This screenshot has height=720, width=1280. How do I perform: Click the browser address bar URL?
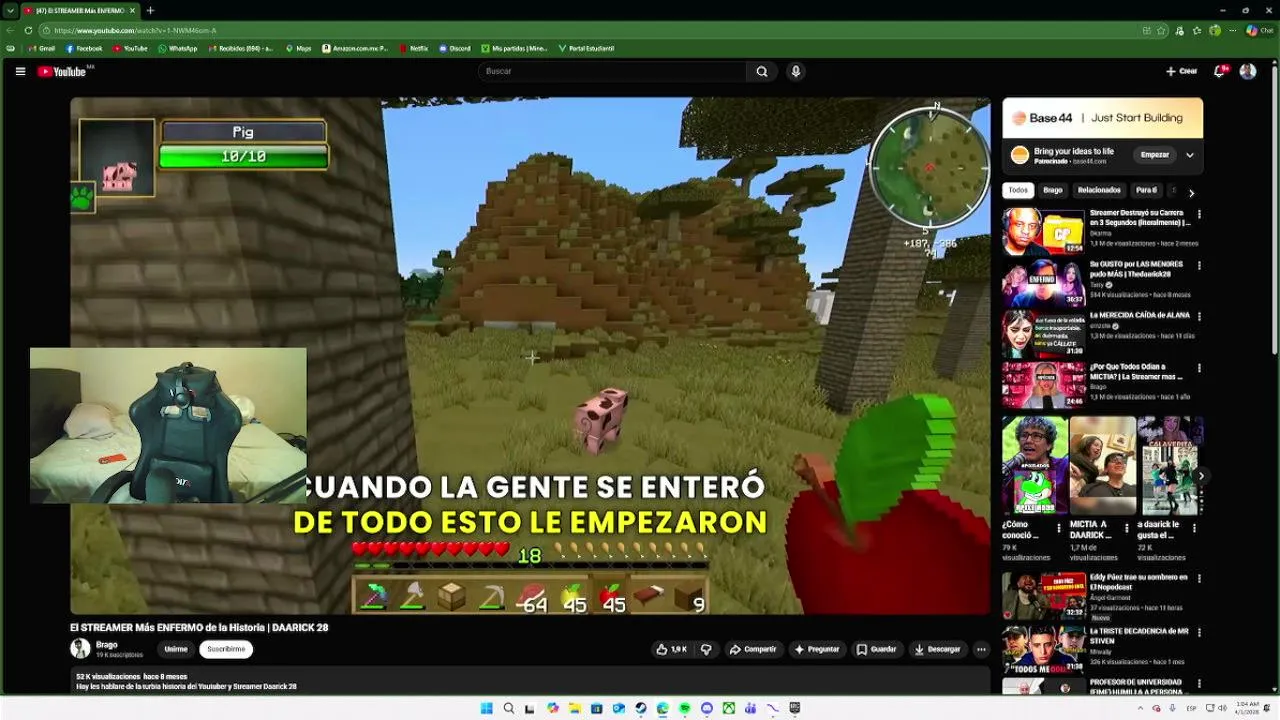click(135, 30)
